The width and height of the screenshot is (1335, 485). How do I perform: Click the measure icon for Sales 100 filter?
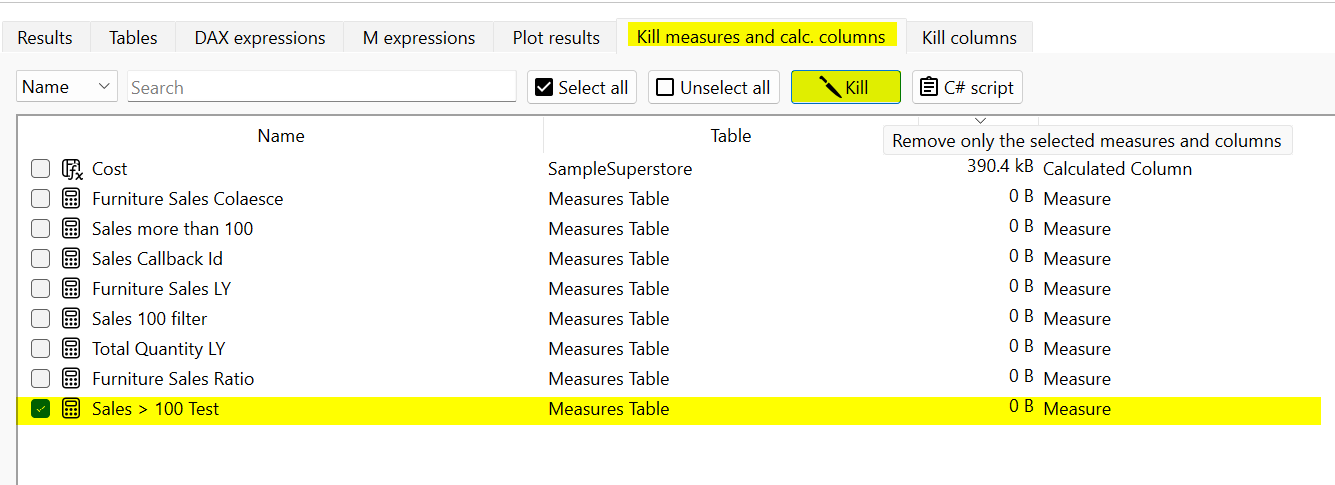click(71, 319)
